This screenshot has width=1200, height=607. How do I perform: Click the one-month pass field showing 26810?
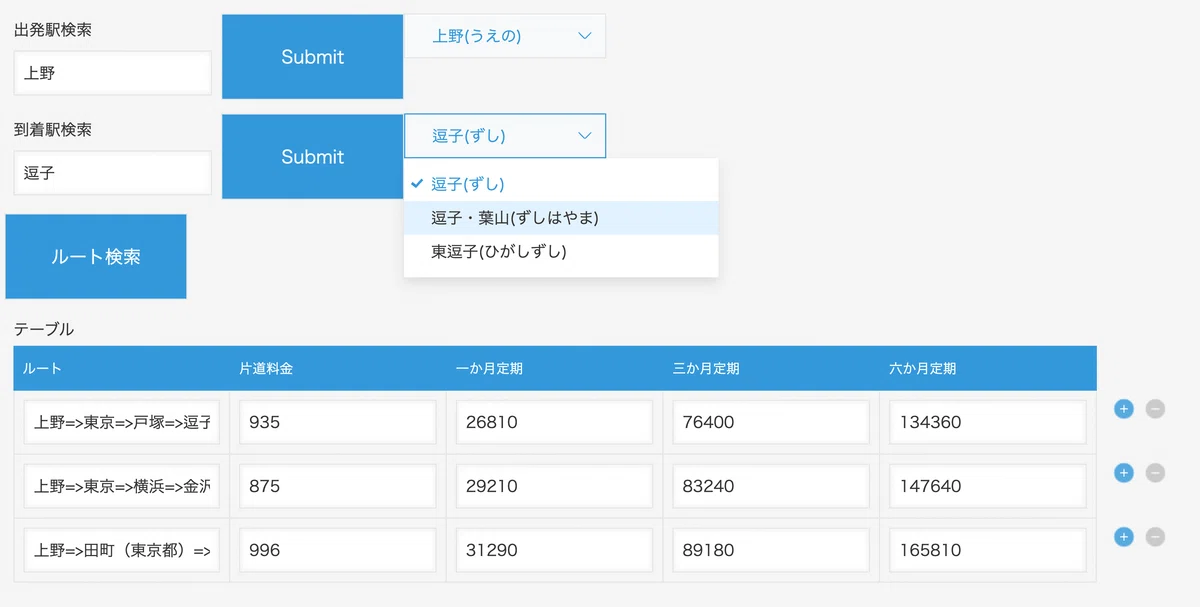pyautogui.click(x=554, y=422)
